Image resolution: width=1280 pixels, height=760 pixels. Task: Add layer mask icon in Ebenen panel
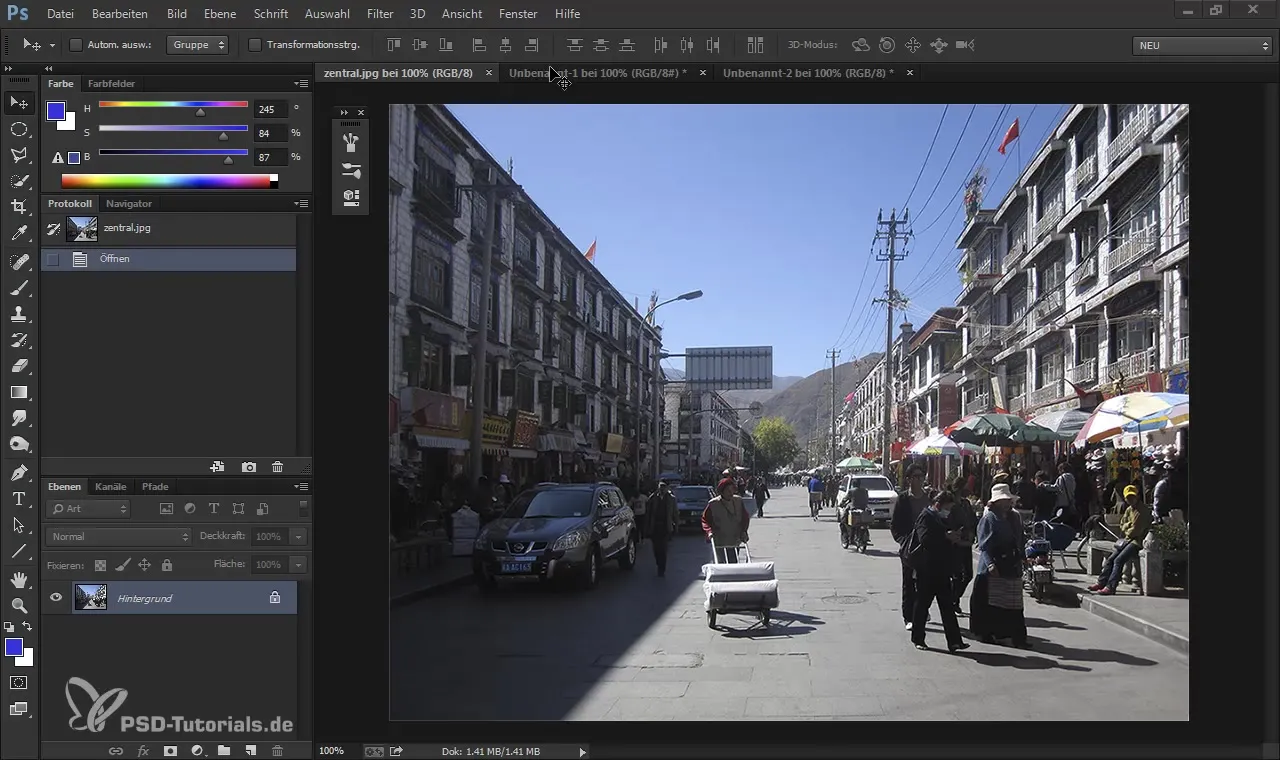[x=170, y=750]
